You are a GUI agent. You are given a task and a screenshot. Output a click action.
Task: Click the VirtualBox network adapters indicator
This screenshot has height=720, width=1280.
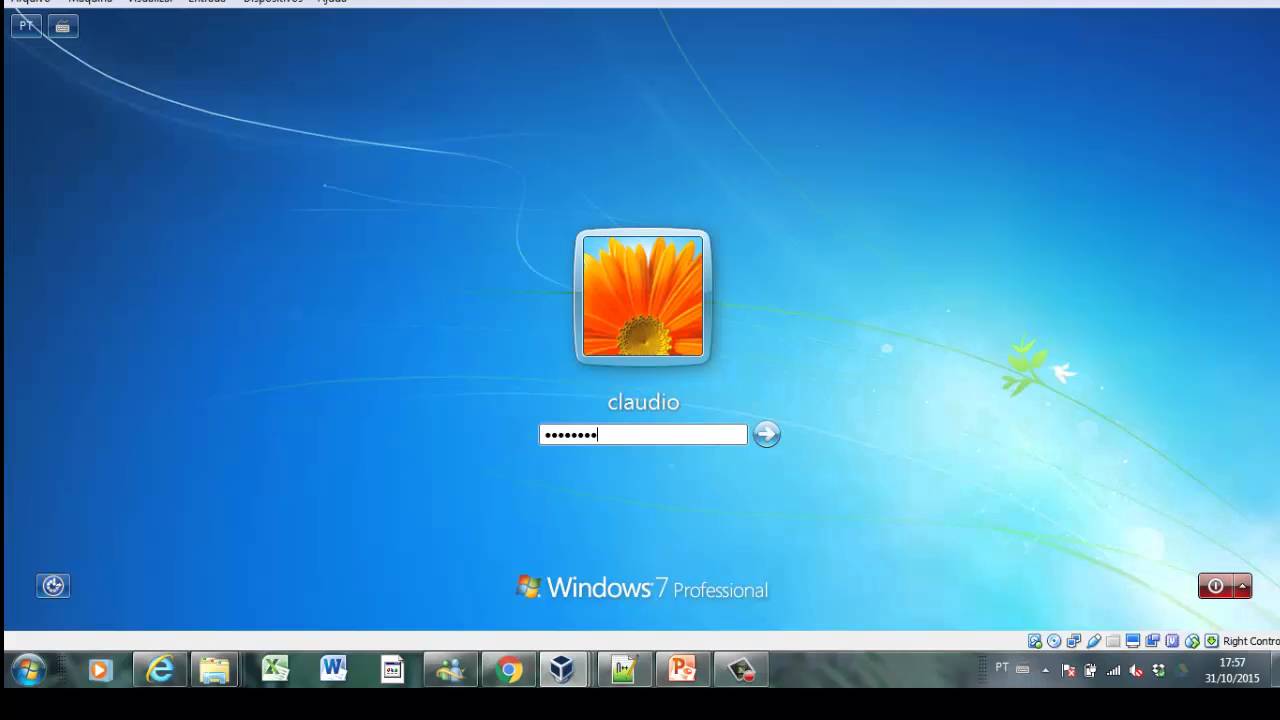pos(1074,641)
